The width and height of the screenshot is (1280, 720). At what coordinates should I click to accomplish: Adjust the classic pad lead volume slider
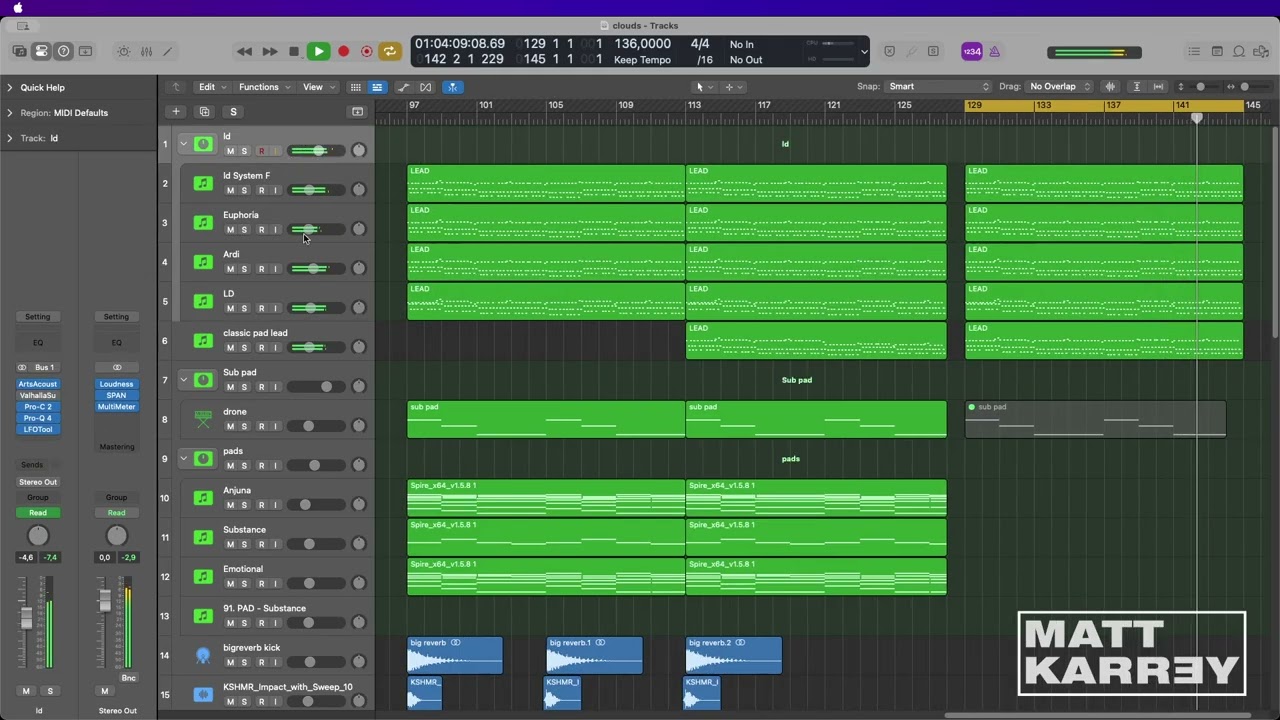pyautogui.click(x=316, y=347)
